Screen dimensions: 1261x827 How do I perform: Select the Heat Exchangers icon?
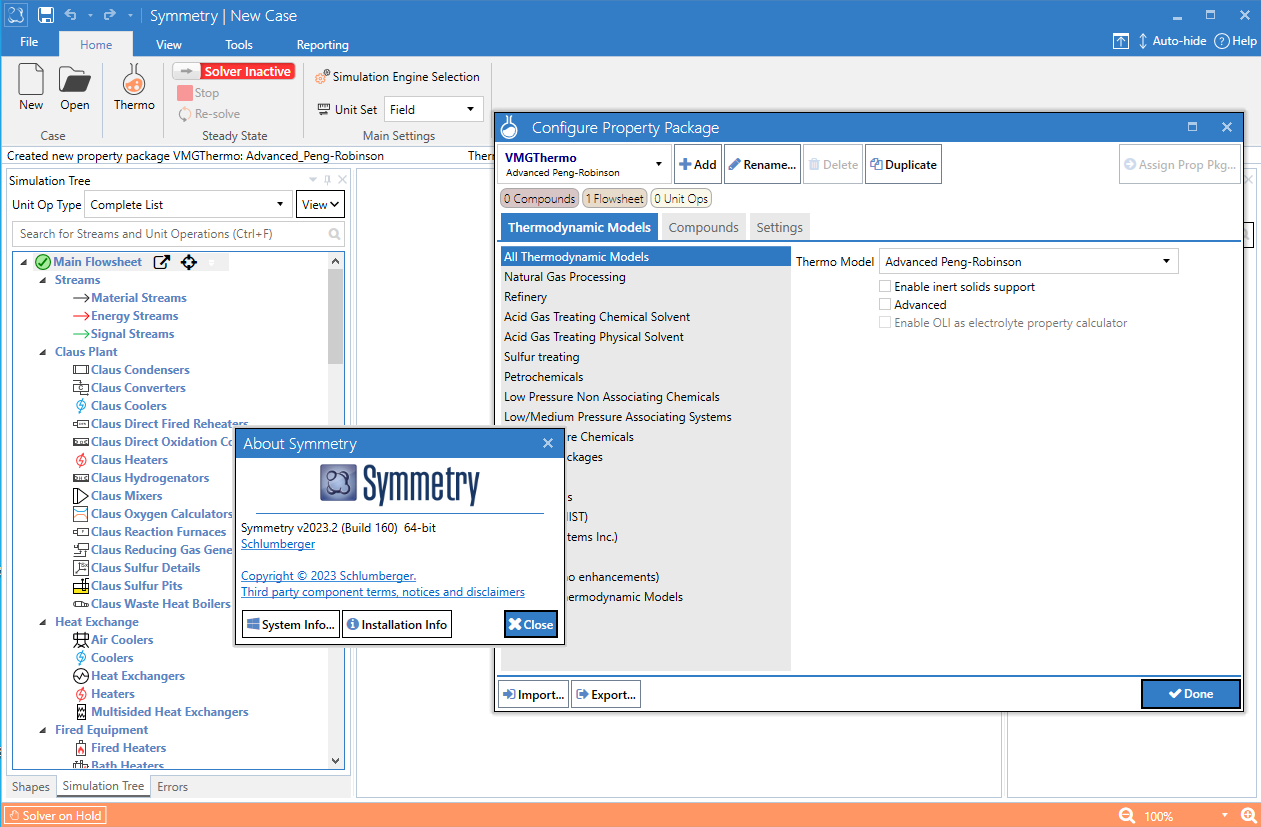click(x=81, y=676)
